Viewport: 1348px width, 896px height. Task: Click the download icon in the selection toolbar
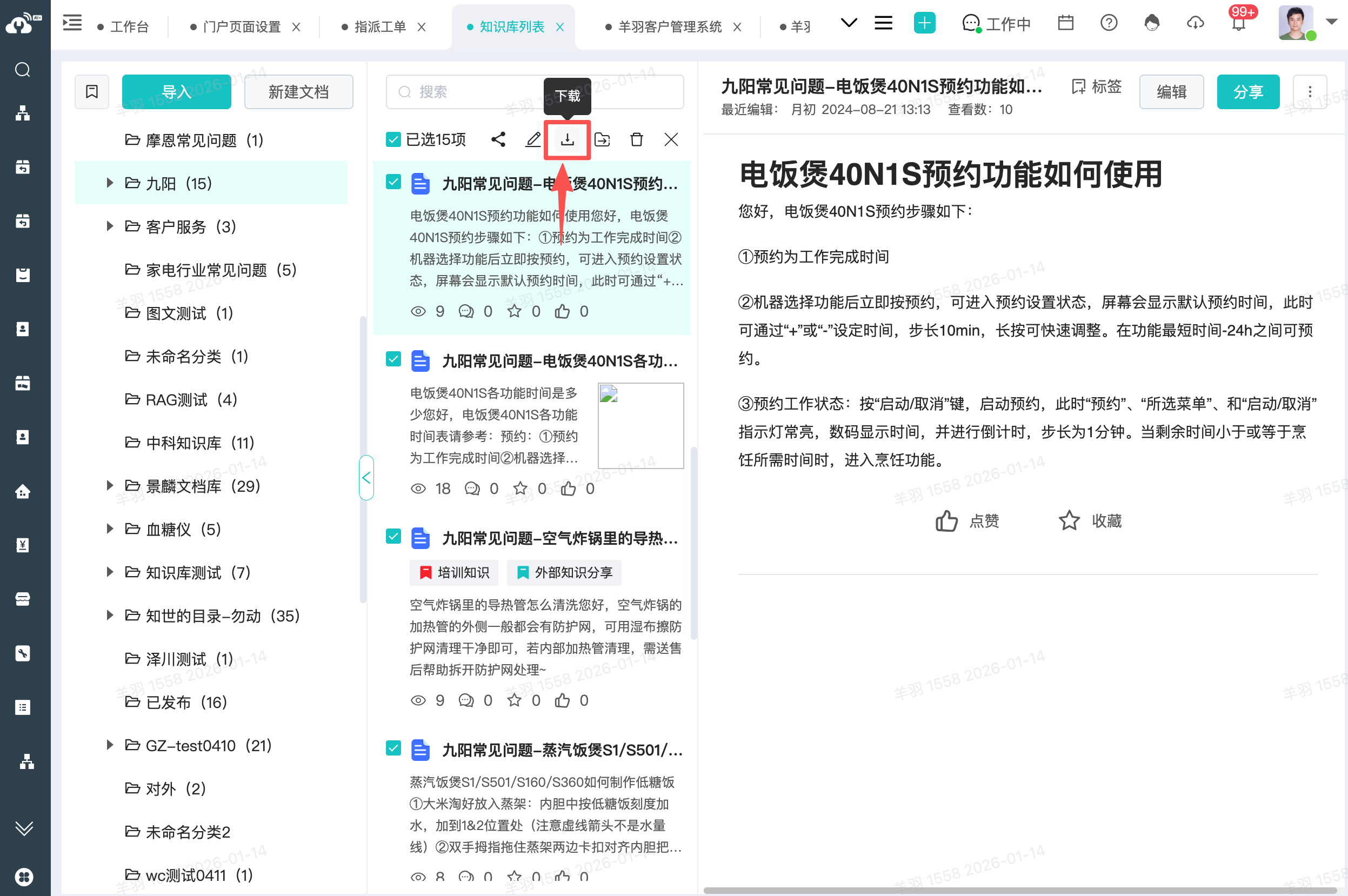click(567, 139)
